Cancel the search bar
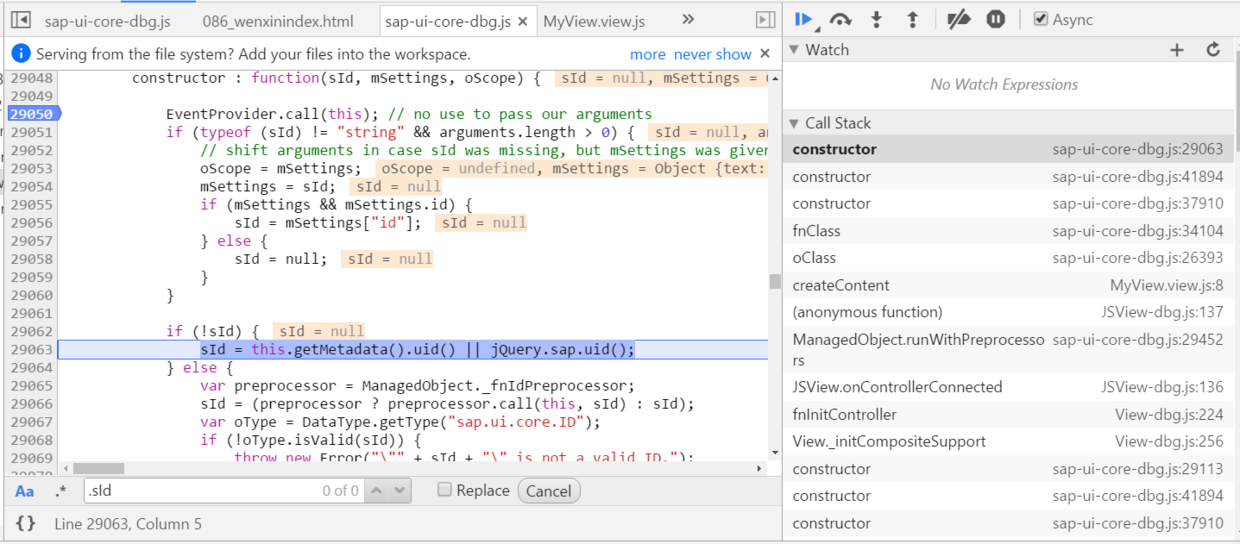This screenshot has width=1240, height=544. click(x=549, y=491)
